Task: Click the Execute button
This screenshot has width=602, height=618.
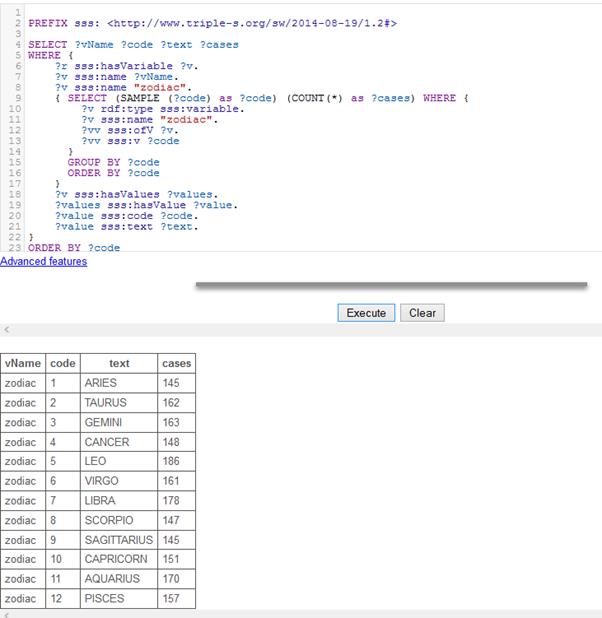Action: pos(366,313)
